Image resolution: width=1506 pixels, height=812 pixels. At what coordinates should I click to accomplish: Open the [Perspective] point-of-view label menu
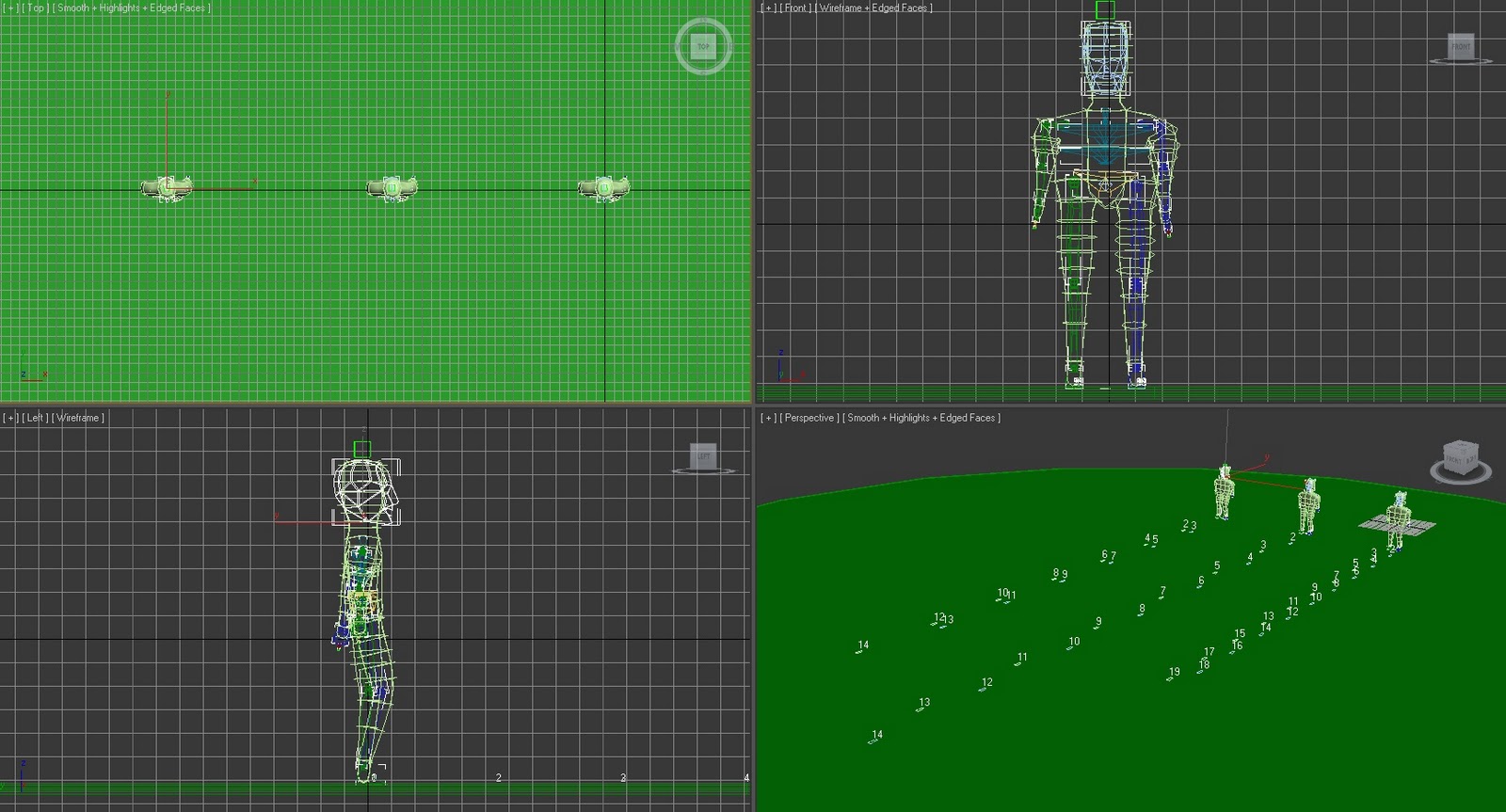pos(809,418)
